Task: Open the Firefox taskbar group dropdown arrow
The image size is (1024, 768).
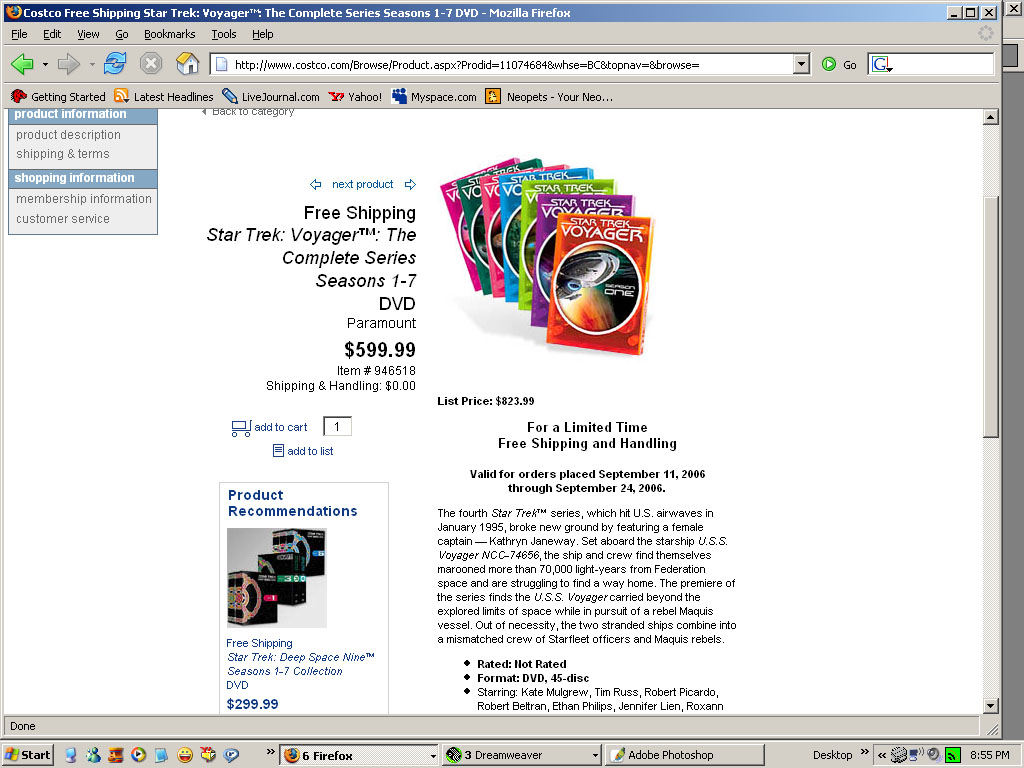Action: click(432, 756)
